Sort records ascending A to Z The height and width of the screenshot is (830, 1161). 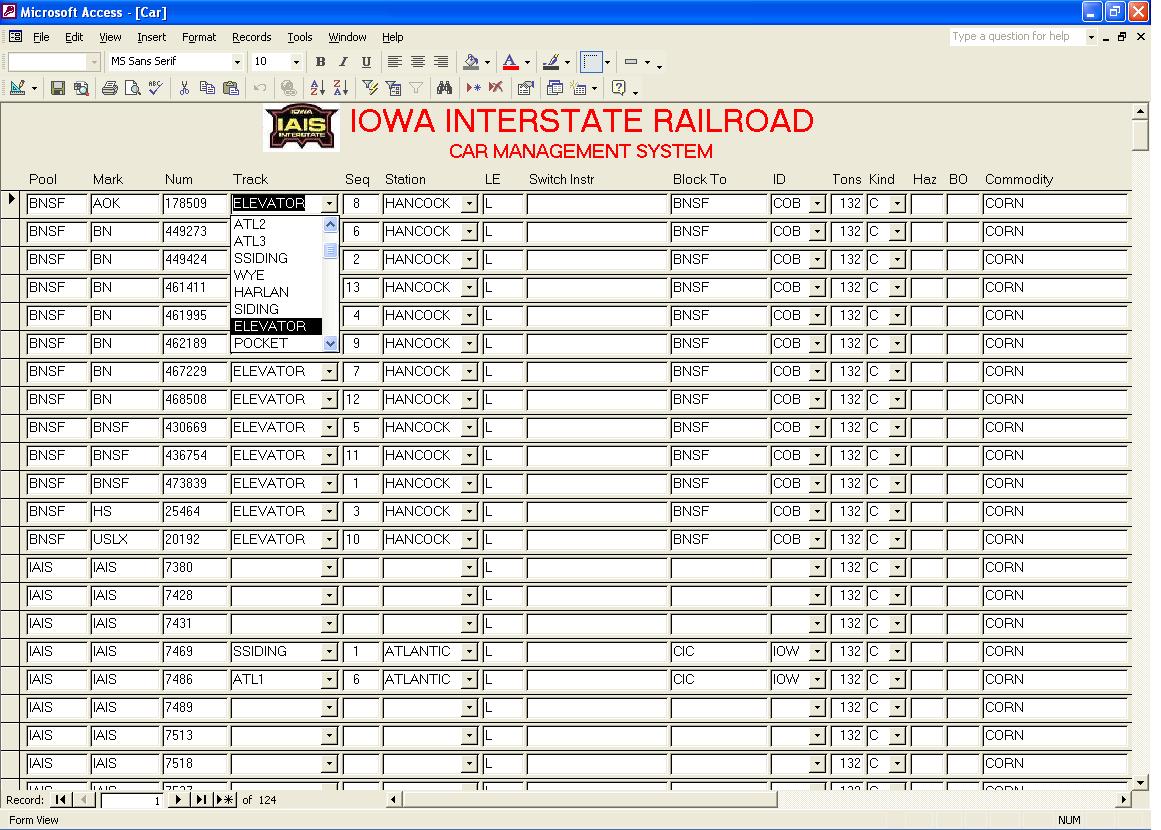pyautogui.click(x=317, y=88)
